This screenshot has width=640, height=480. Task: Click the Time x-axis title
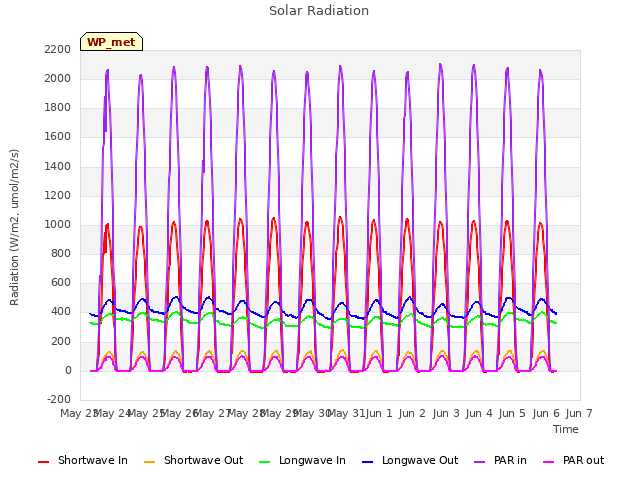click(566, 429)
